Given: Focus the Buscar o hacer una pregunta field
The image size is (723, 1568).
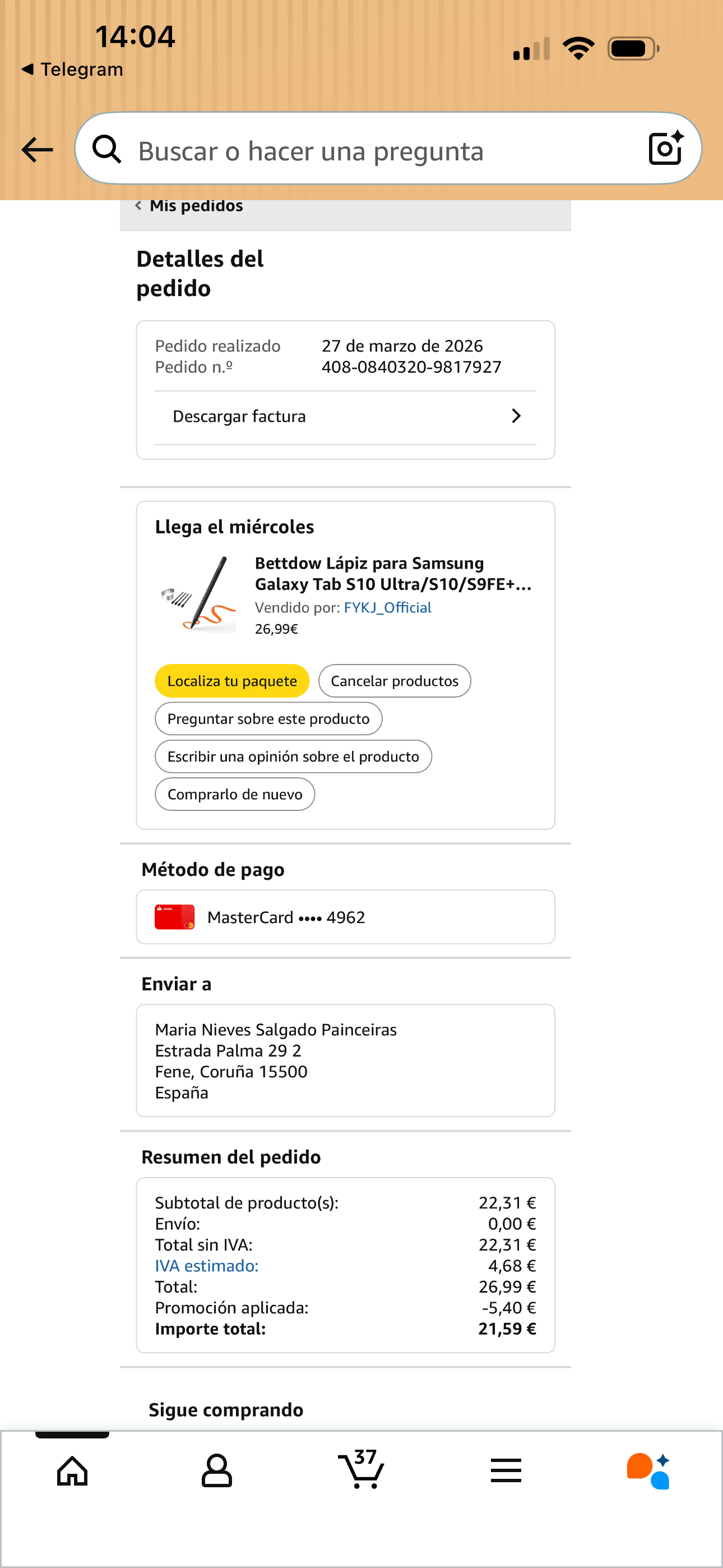Looking at the screenshot, I should (x=377, y=150).
